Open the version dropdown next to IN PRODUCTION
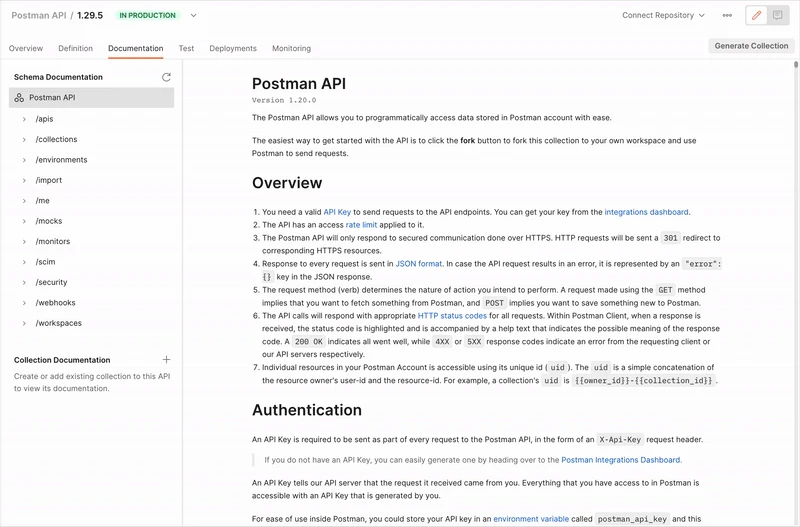The width and height of the screenshot is (800, 527). tap(193, 15)
